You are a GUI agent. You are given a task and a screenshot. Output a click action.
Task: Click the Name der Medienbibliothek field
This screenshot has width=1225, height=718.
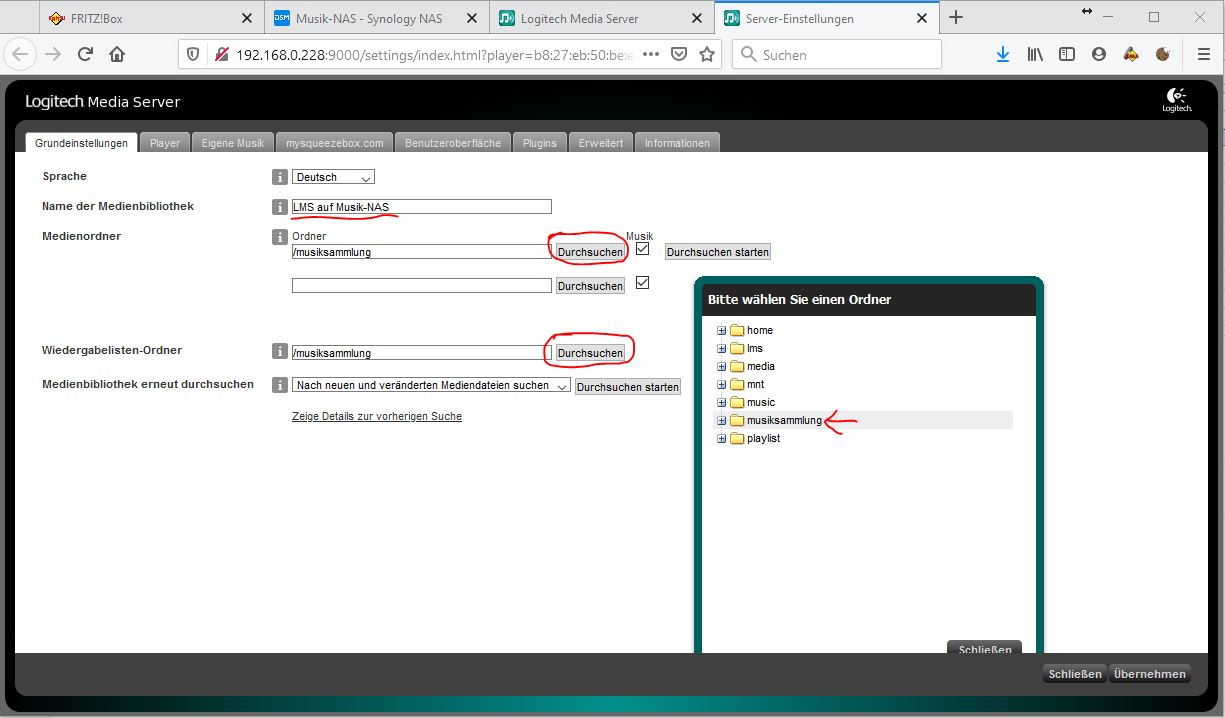pos(421,207)
